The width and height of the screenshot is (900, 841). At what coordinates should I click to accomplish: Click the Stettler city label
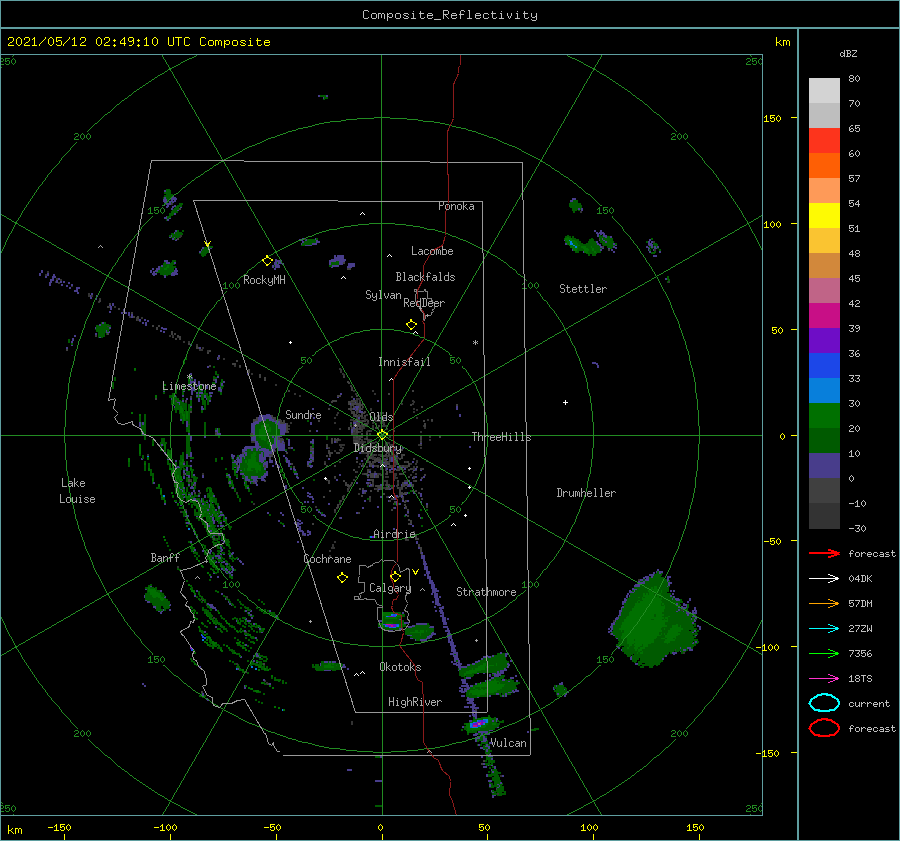[583, 289]
